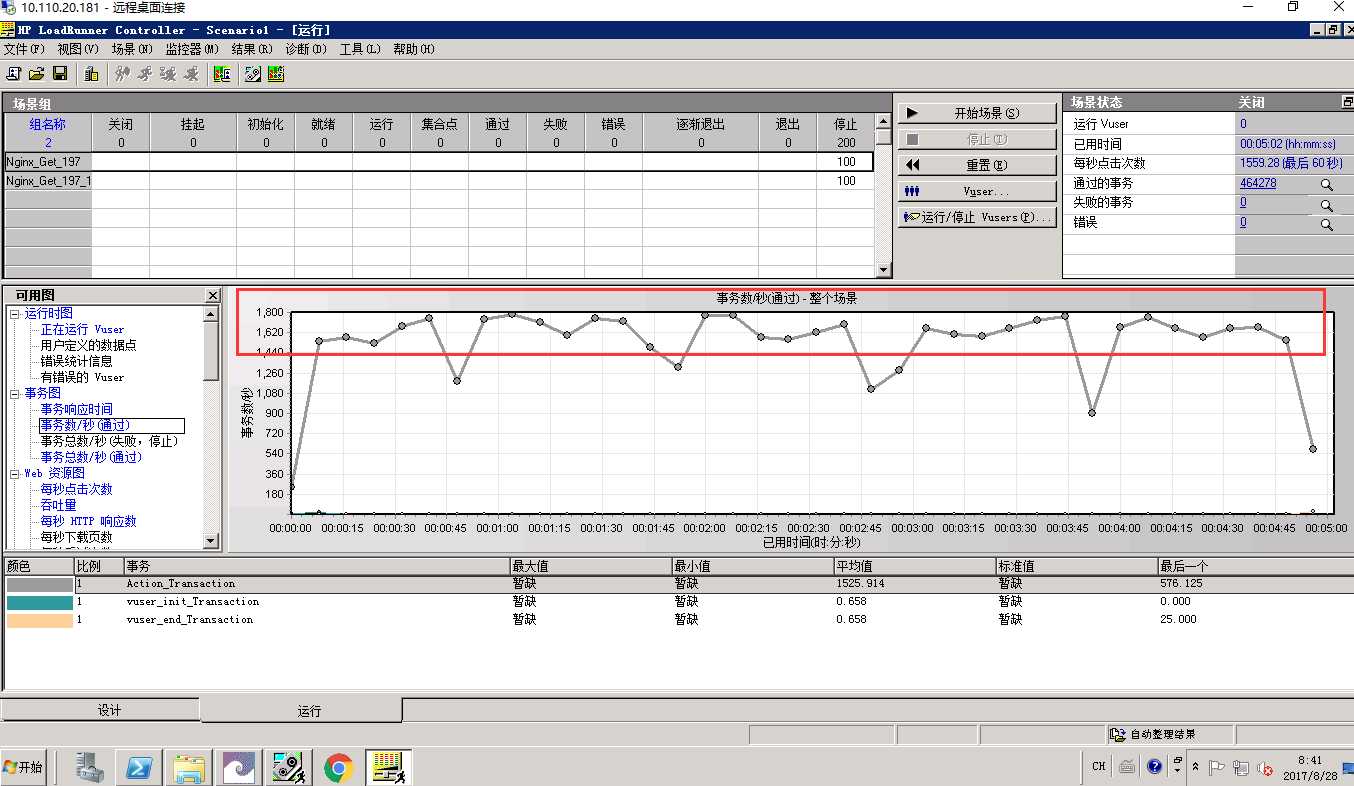This screenshot has height=786, width=1354.
Task: Collapse the 运行时图 tree node
Action: [15, 314]
